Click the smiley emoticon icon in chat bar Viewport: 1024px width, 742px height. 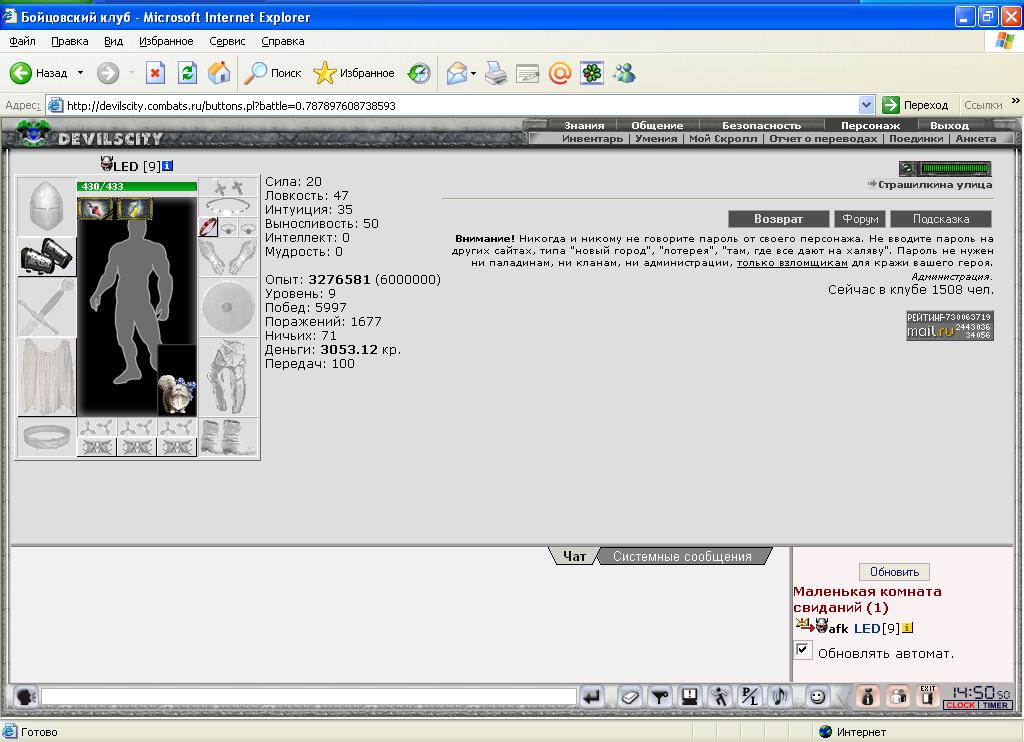(x=816, y=697)
